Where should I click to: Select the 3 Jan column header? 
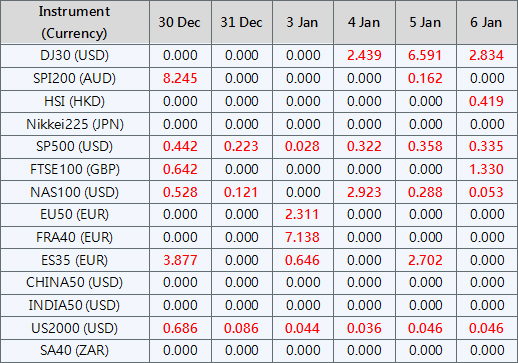point(303,22)
